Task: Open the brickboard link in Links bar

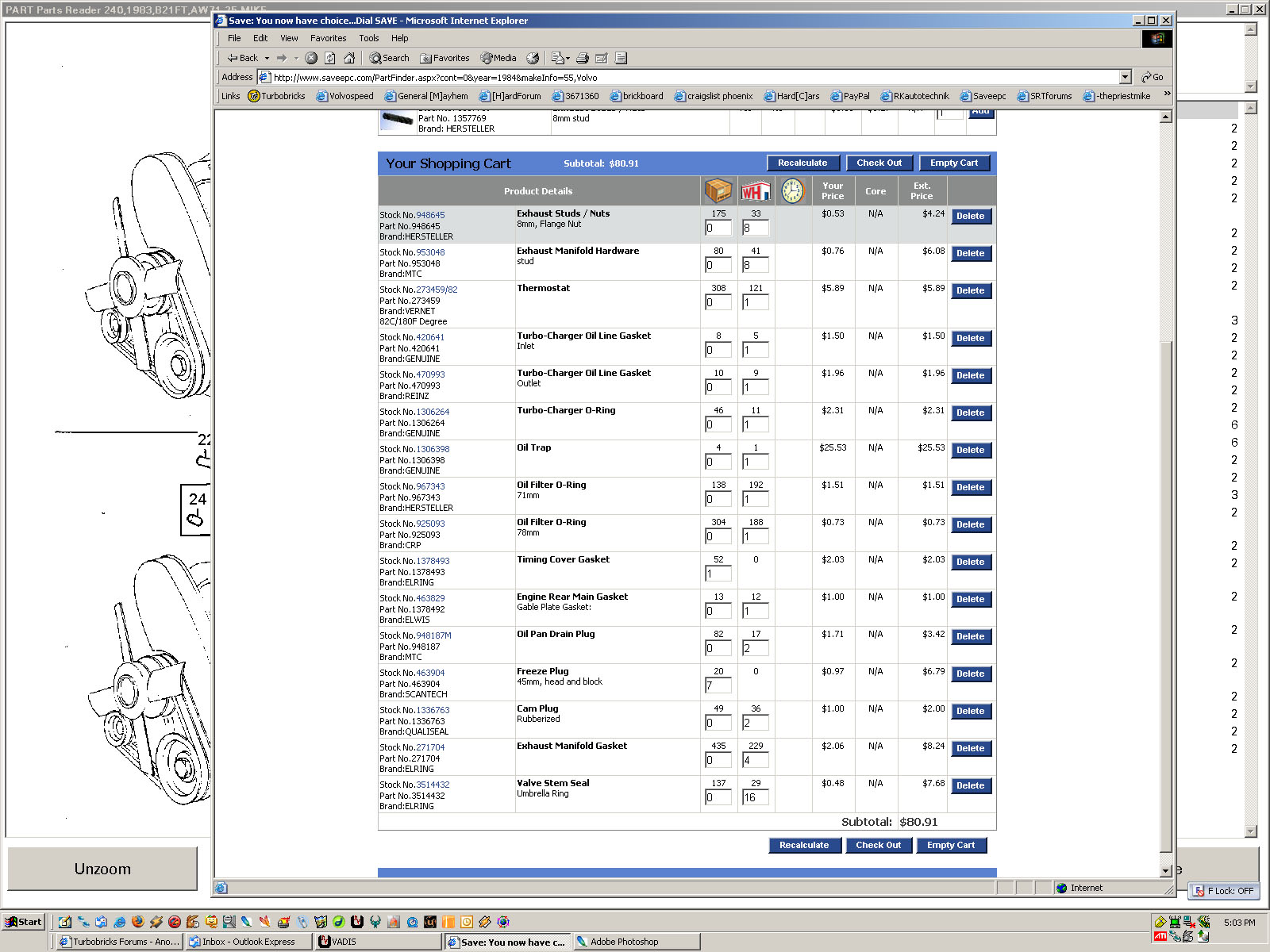Action: tap(637, 96)
